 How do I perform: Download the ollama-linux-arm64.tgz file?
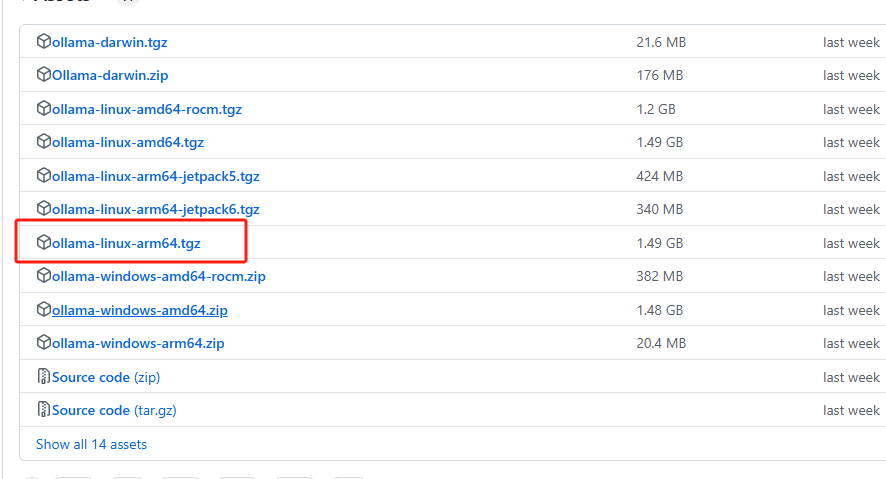click(x=127, y=243)
